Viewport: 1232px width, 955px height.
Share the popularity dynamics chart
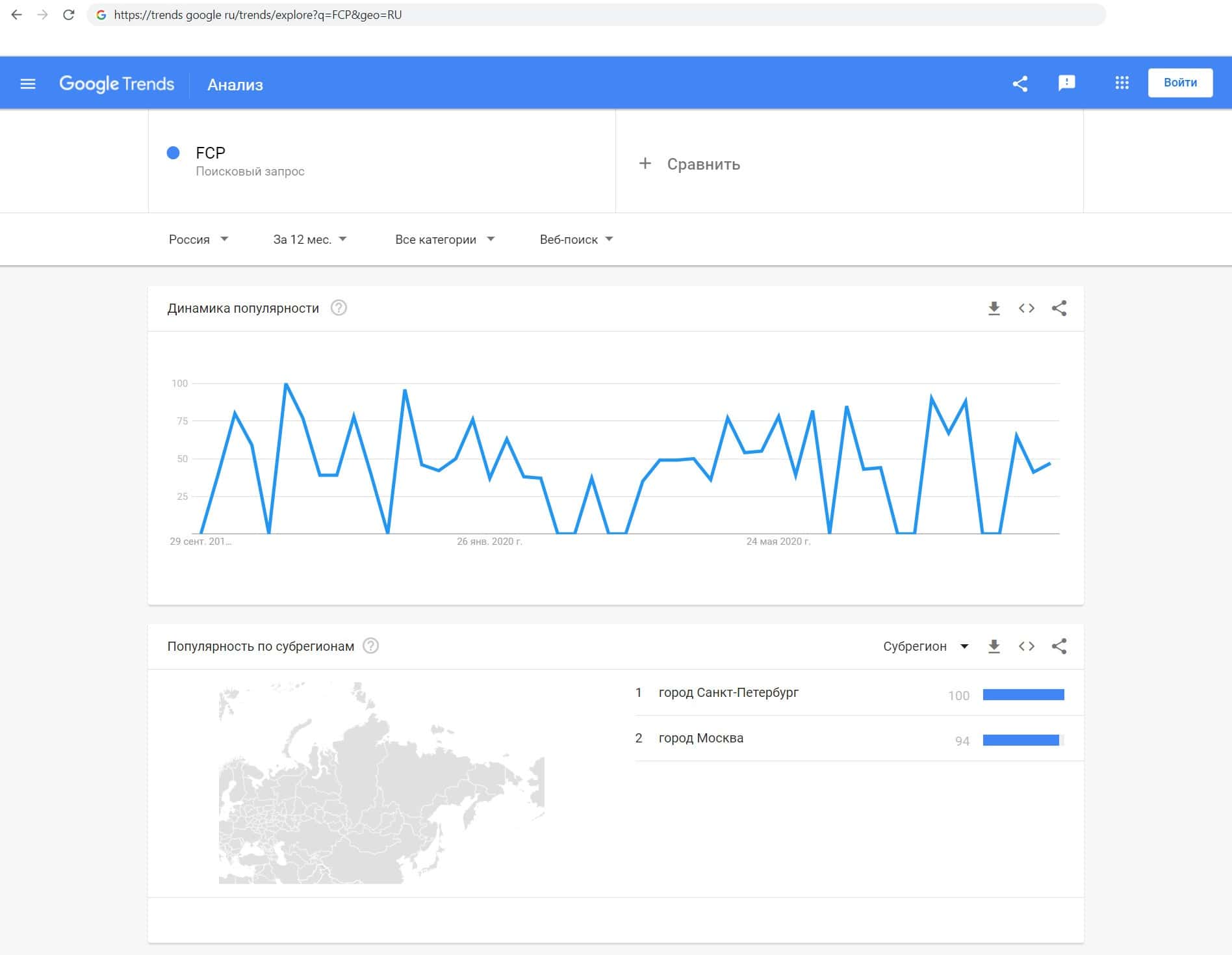pyautogui.click(x=1059, y=308)
